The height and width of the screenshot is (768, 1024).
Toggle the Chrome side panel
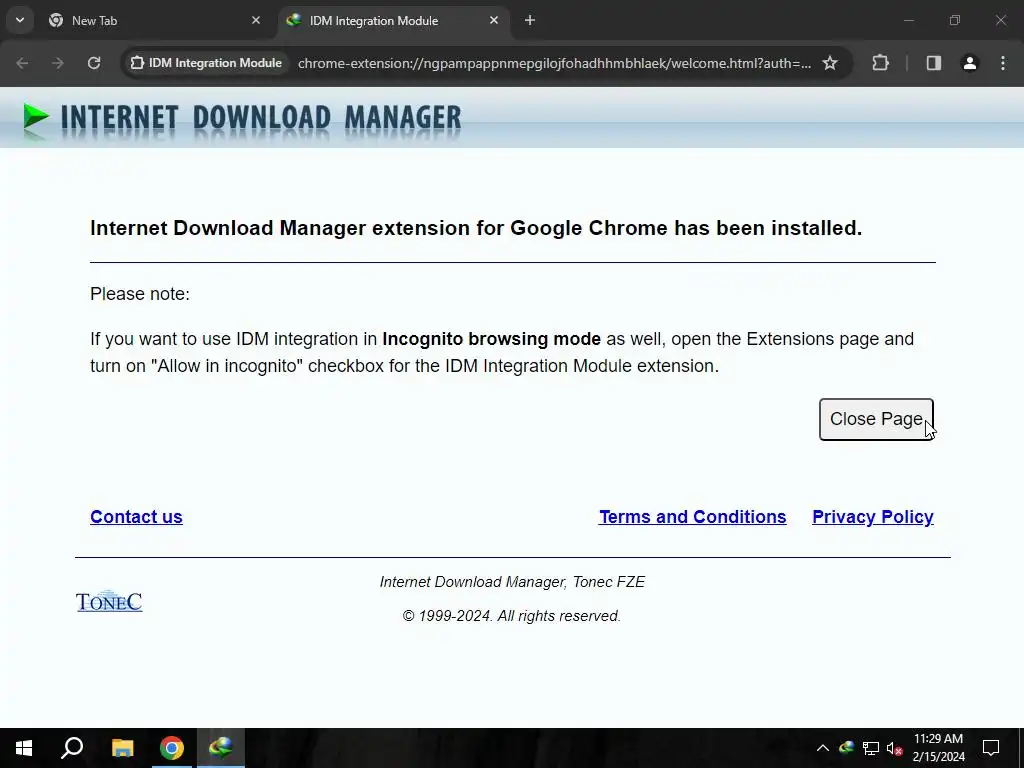click(x=934, y=63)
